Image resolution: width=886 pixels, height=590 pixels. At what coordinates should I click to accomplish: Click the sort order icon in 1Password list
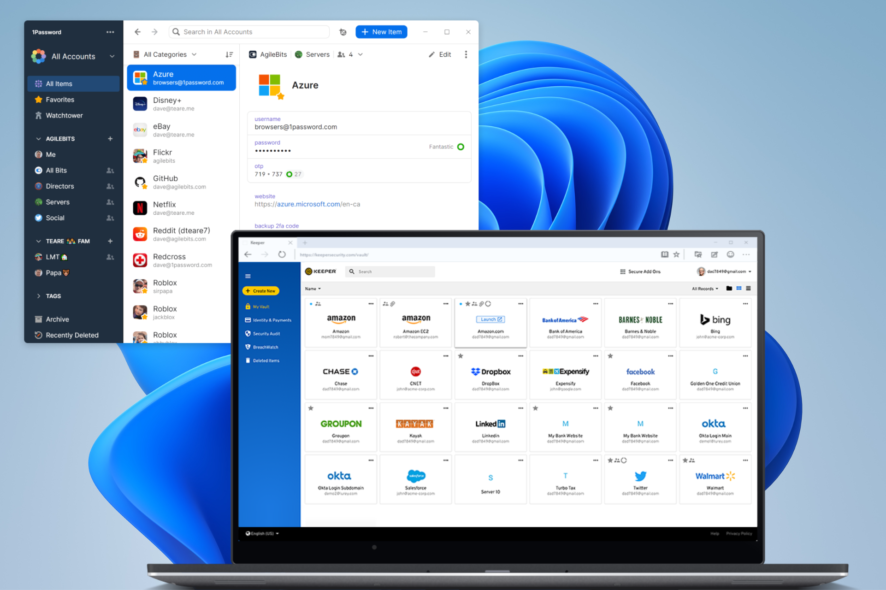click(x=229, y=55)
